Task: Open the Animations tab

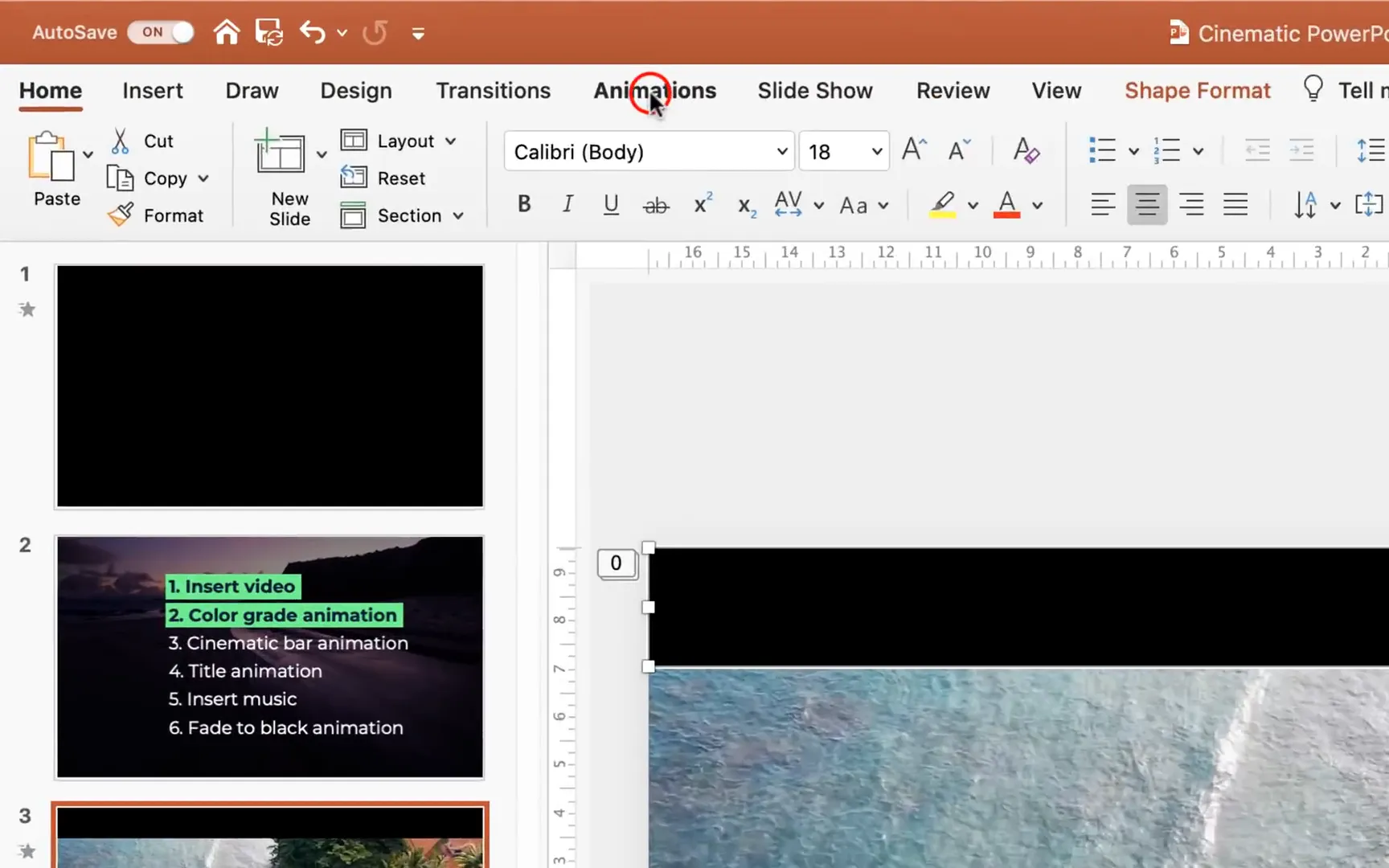Action: pyautogui.click(x=654, y=91)
